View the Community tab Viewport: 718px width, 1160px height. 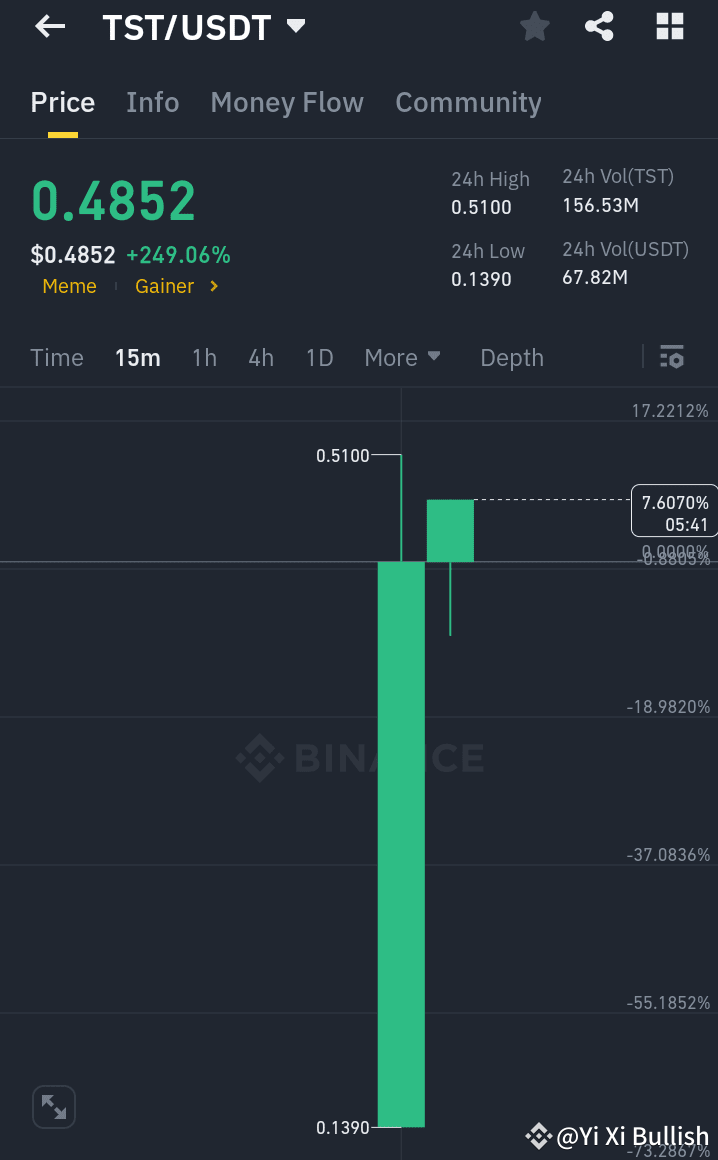[x=468, y=102]
